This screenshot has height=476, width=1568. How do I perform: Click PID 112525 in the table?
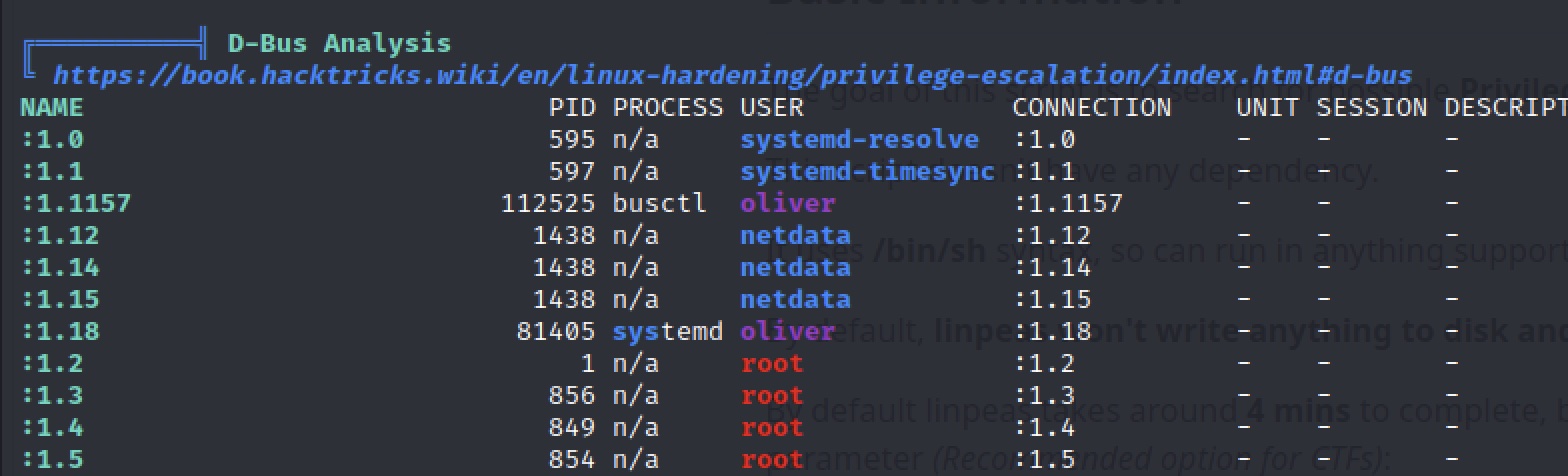click(548, 203)
